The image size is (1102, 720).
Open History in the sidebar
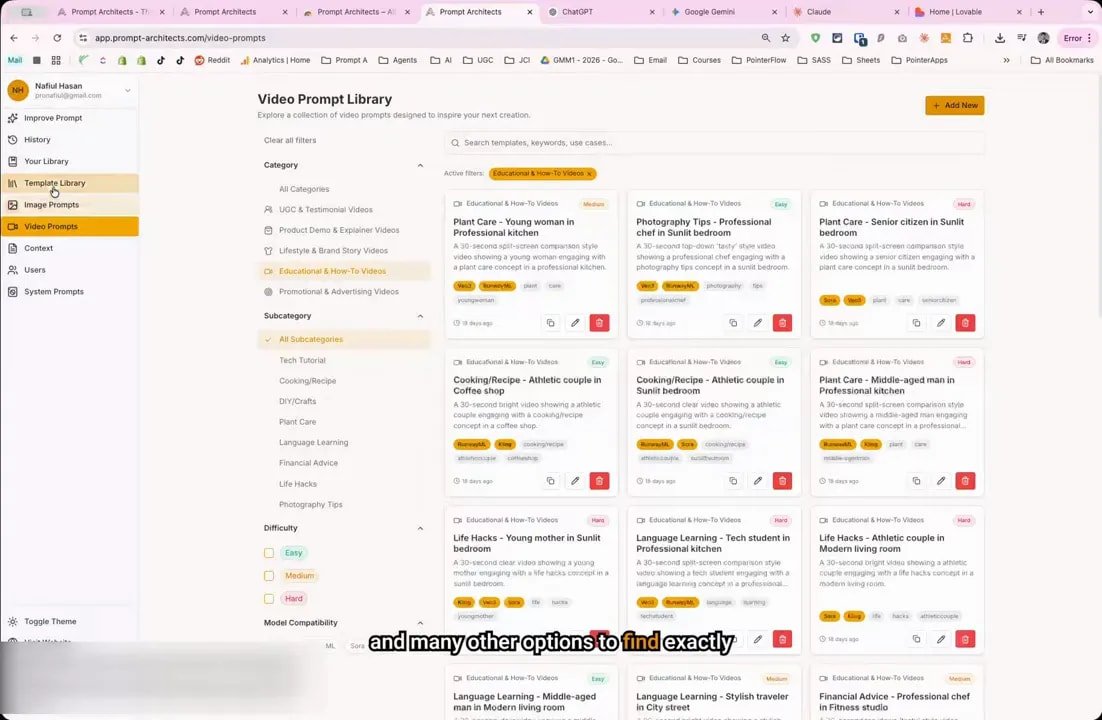(x=70, y=140)
